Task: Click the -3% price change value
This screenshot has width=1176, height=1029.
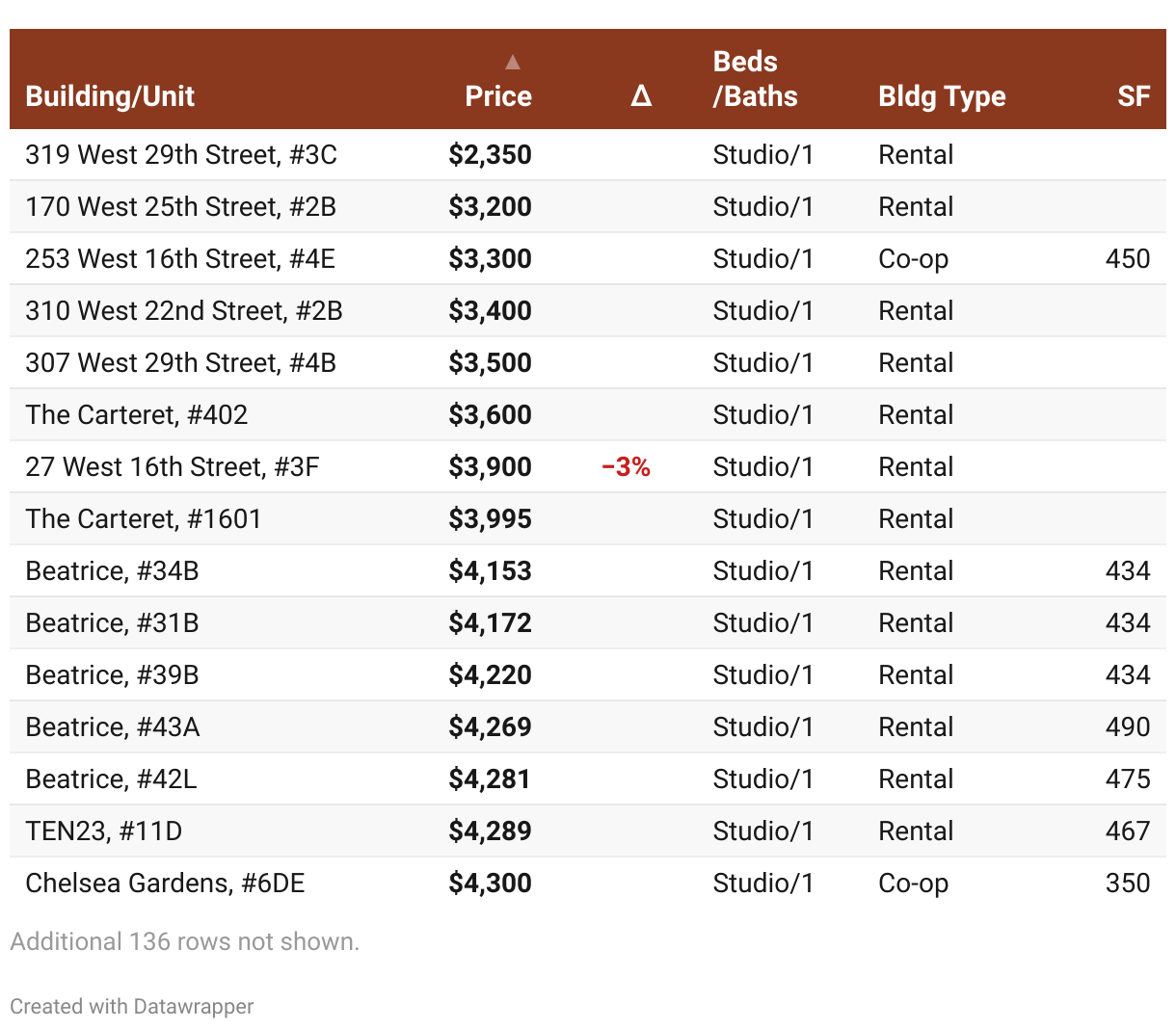Action: point(626,467)
